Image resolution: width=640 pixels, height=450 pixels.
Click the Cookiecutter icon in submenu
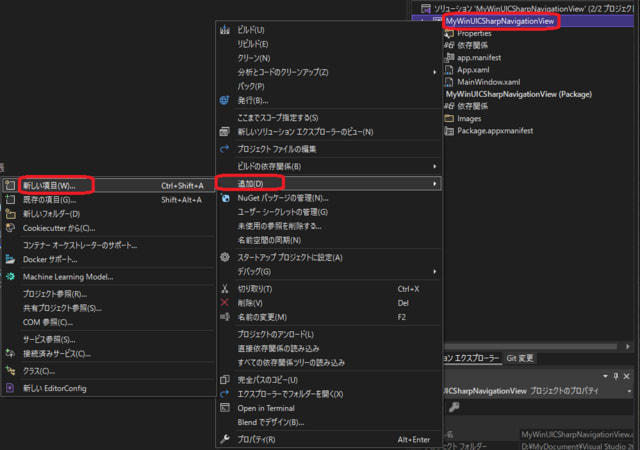pyautogui.click(x=11, y=228)
